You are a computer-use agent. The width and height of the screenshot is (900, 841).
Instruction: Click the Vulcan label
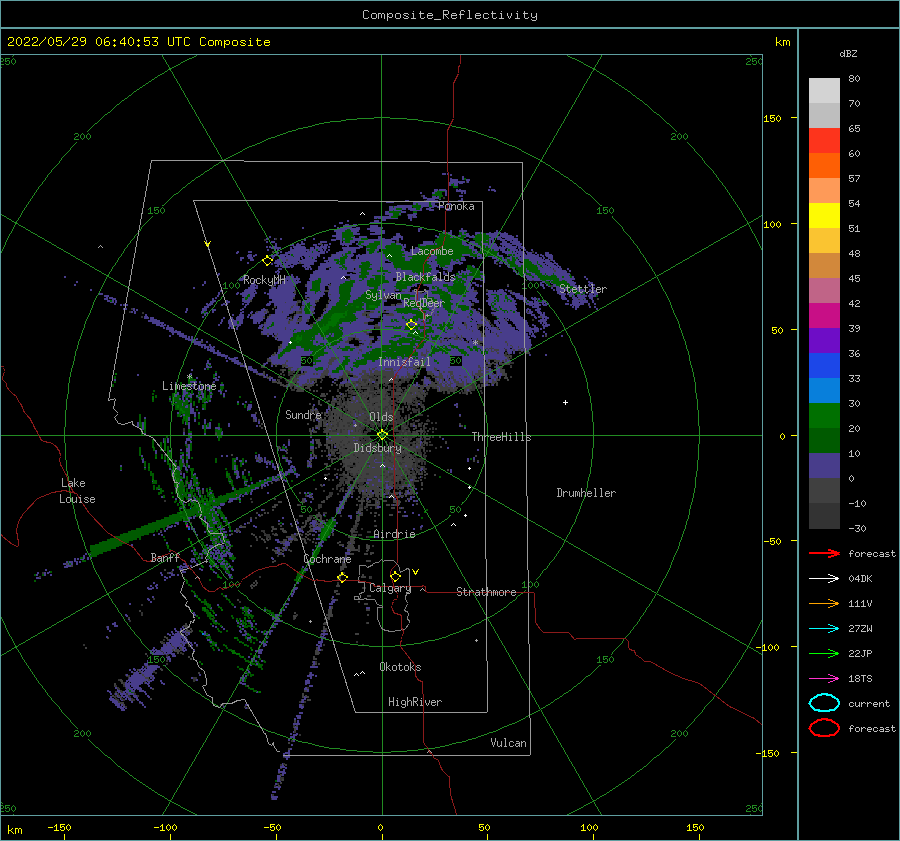coord(508,743)
